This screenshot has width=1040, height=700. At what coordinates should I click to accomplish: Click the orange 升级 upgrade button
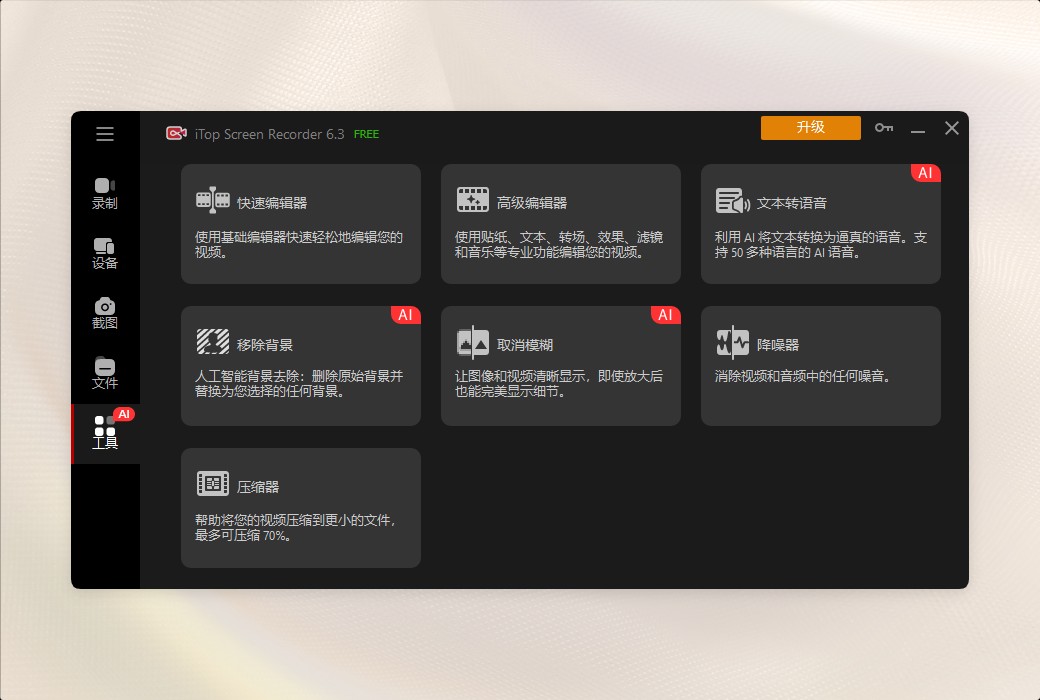pos(810,128)
